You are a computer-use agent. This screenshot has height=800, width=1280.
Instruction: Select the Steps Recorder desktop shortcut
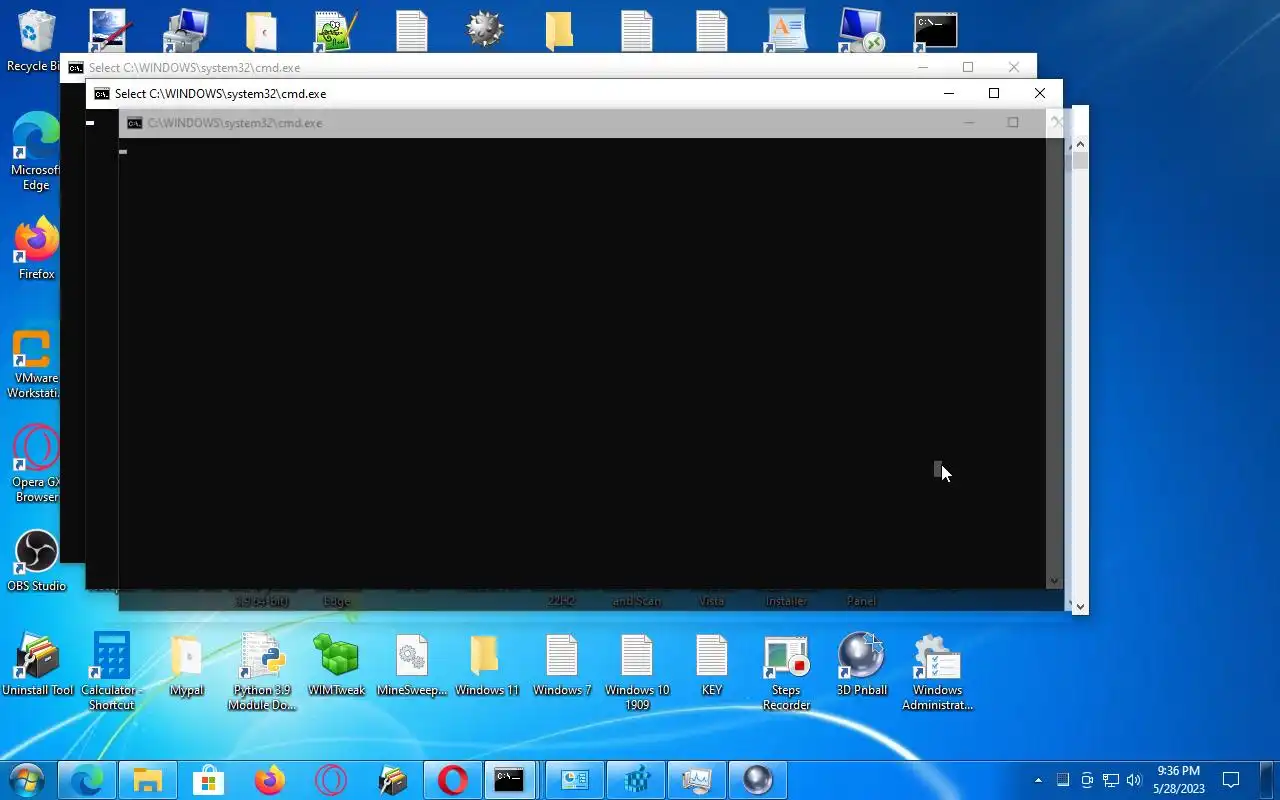coord(786,671)
